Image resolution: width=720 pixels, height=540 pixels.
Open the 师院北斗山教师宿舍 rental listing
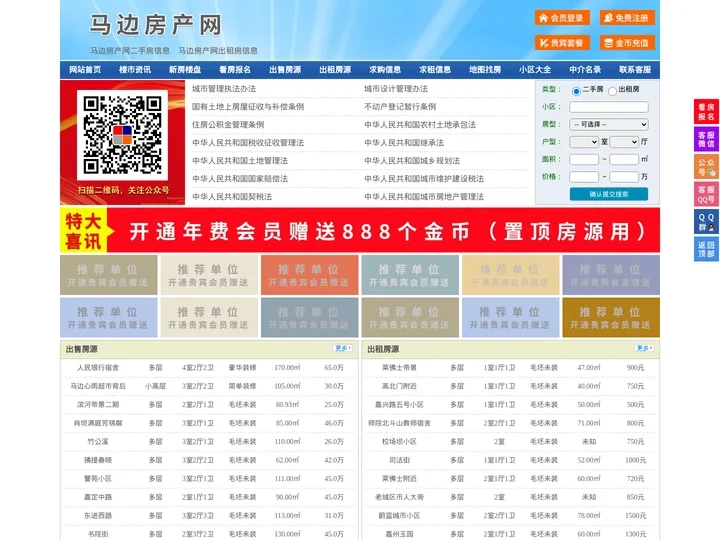click(399, 423)
